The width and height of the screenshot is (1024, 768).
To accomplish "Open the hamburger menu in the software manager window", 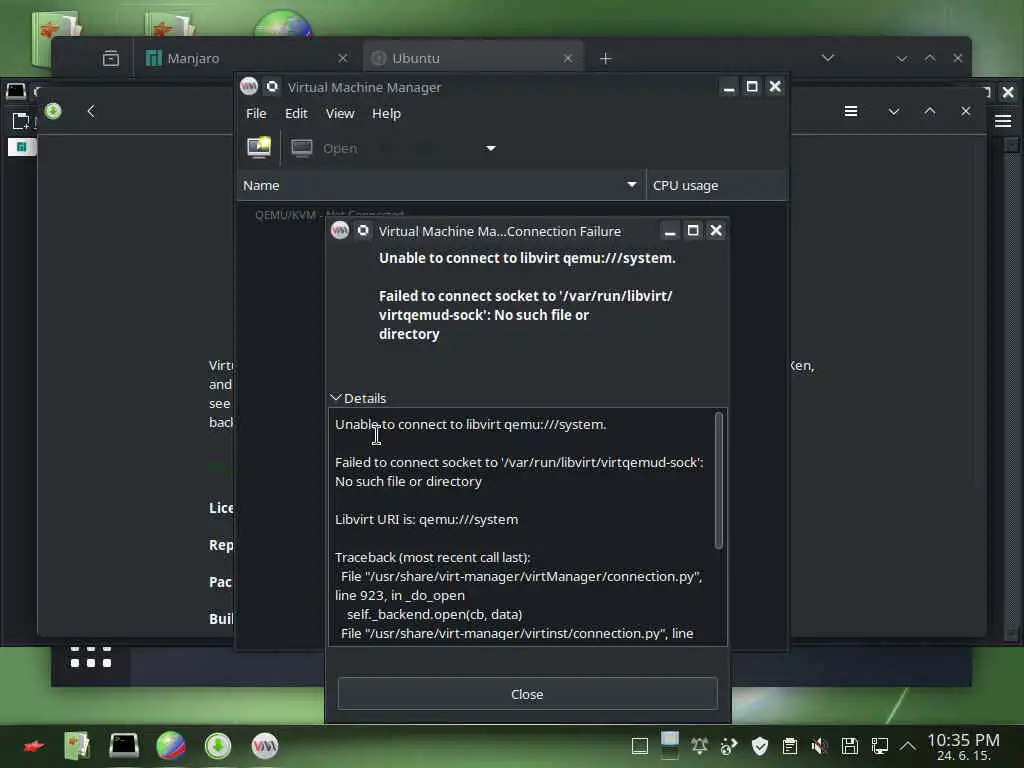I will [x=850, y=111].
